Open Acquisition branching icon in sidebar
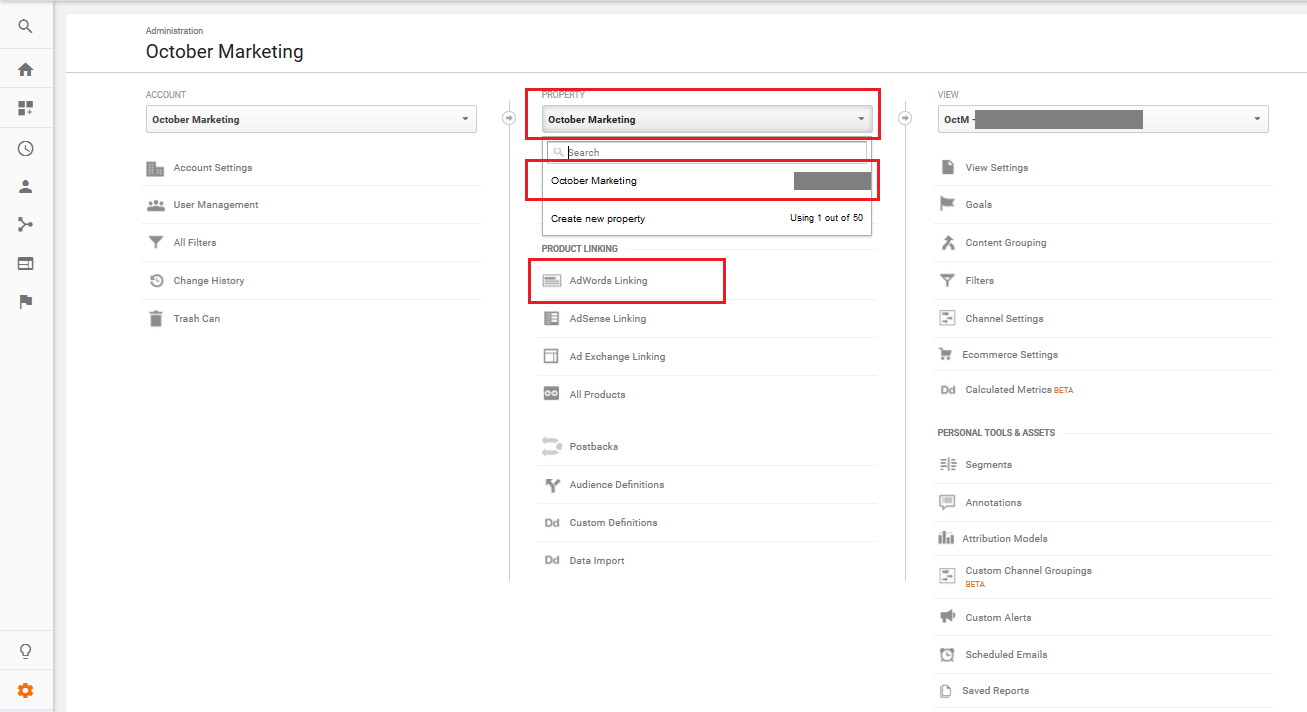The width and height of the screenshot is (1307, 712). [25, 225]
